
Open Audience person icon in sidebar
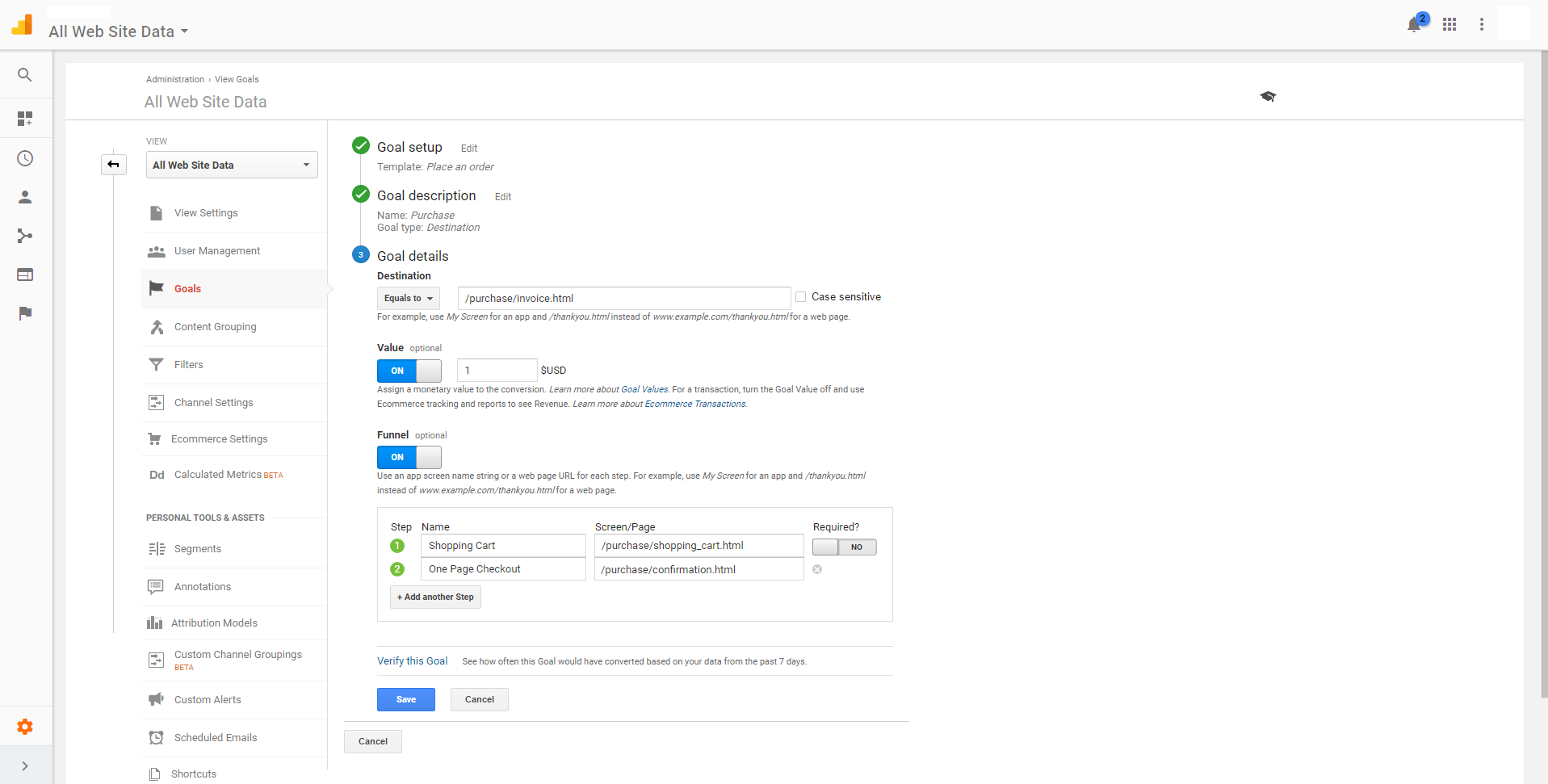[25, 197]
